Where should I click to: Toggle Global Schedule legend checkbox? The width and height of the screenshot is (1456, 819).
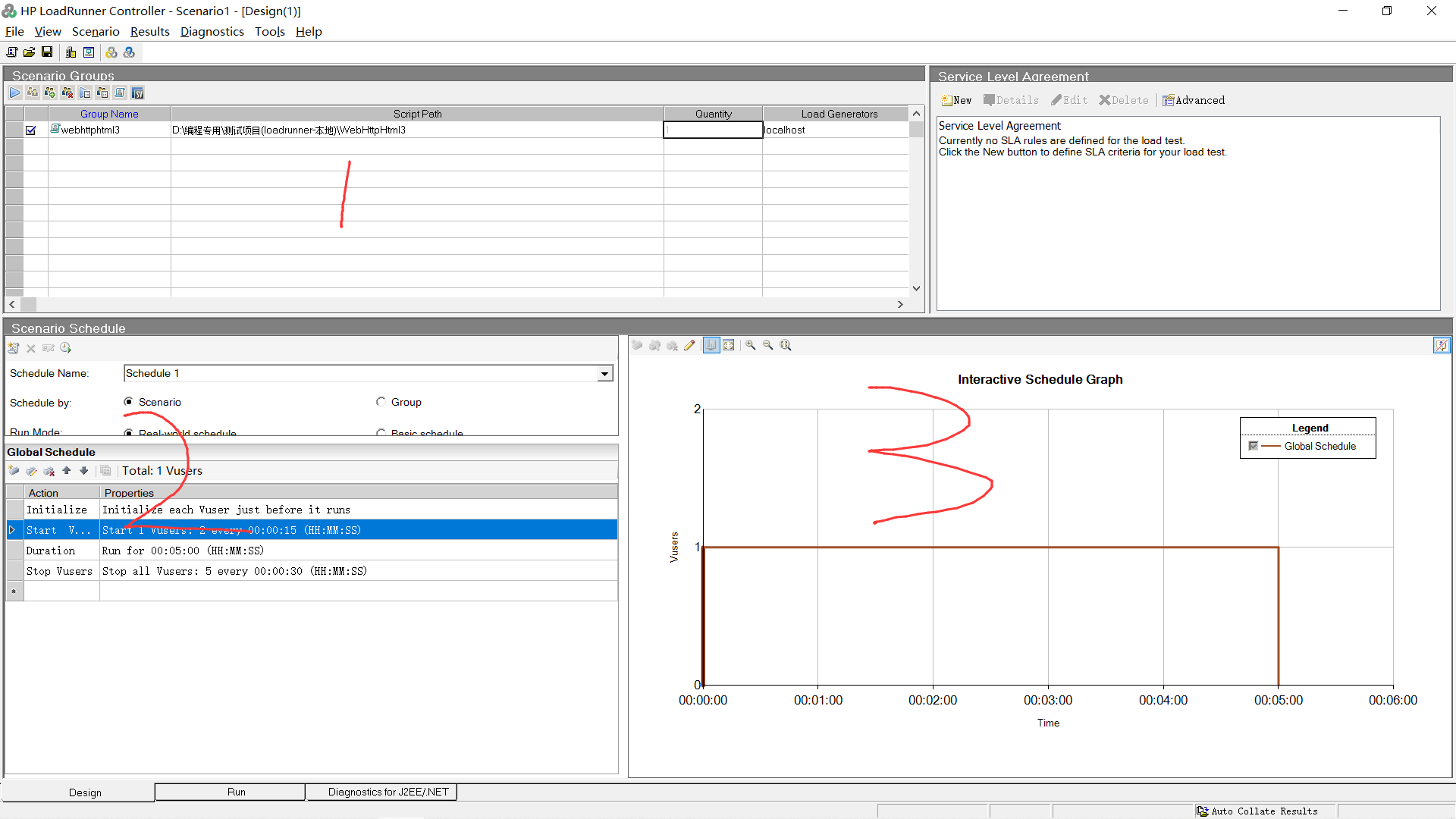pyautogui.click(x=1254, y=446)
